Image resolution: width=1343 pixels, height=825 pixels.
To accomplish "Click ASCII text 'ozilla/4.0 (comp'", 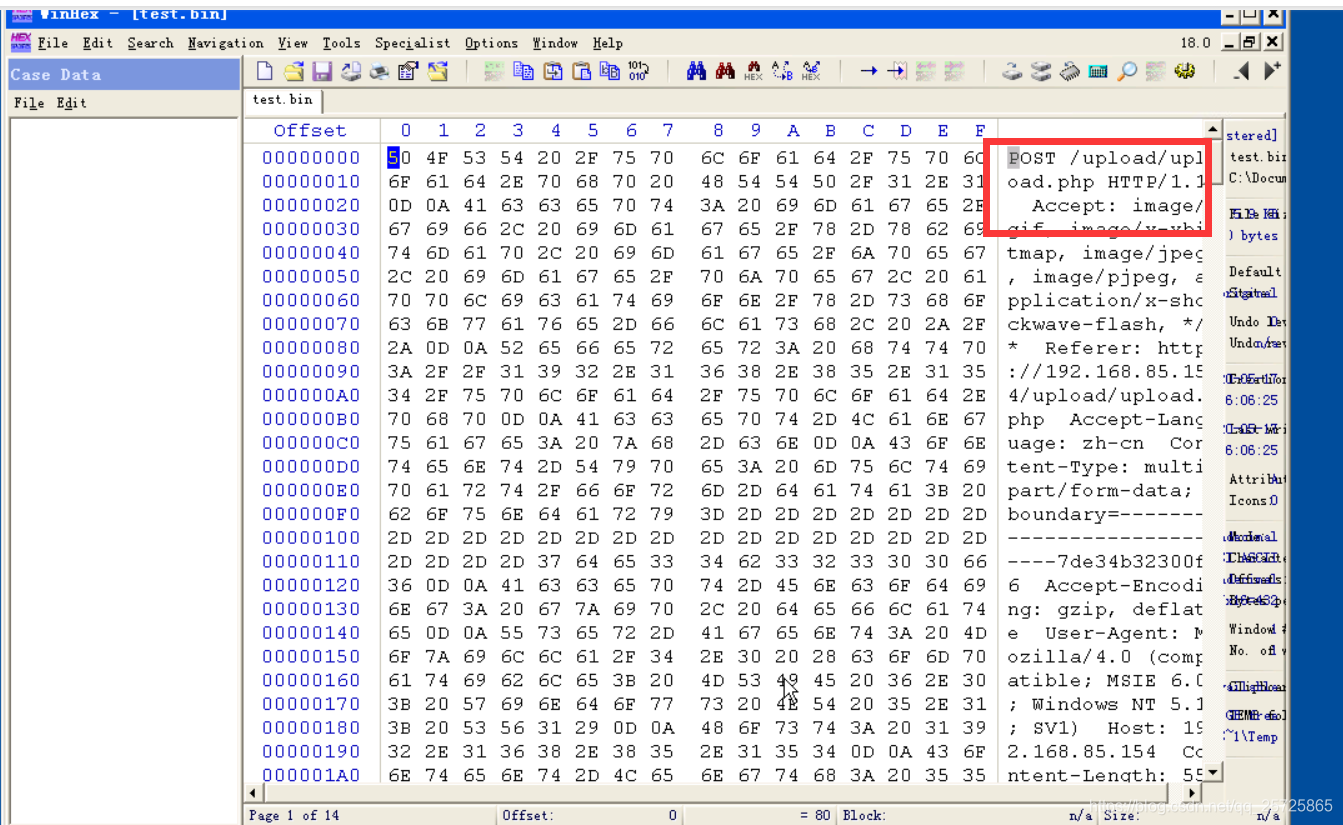I will point(1105,656).
